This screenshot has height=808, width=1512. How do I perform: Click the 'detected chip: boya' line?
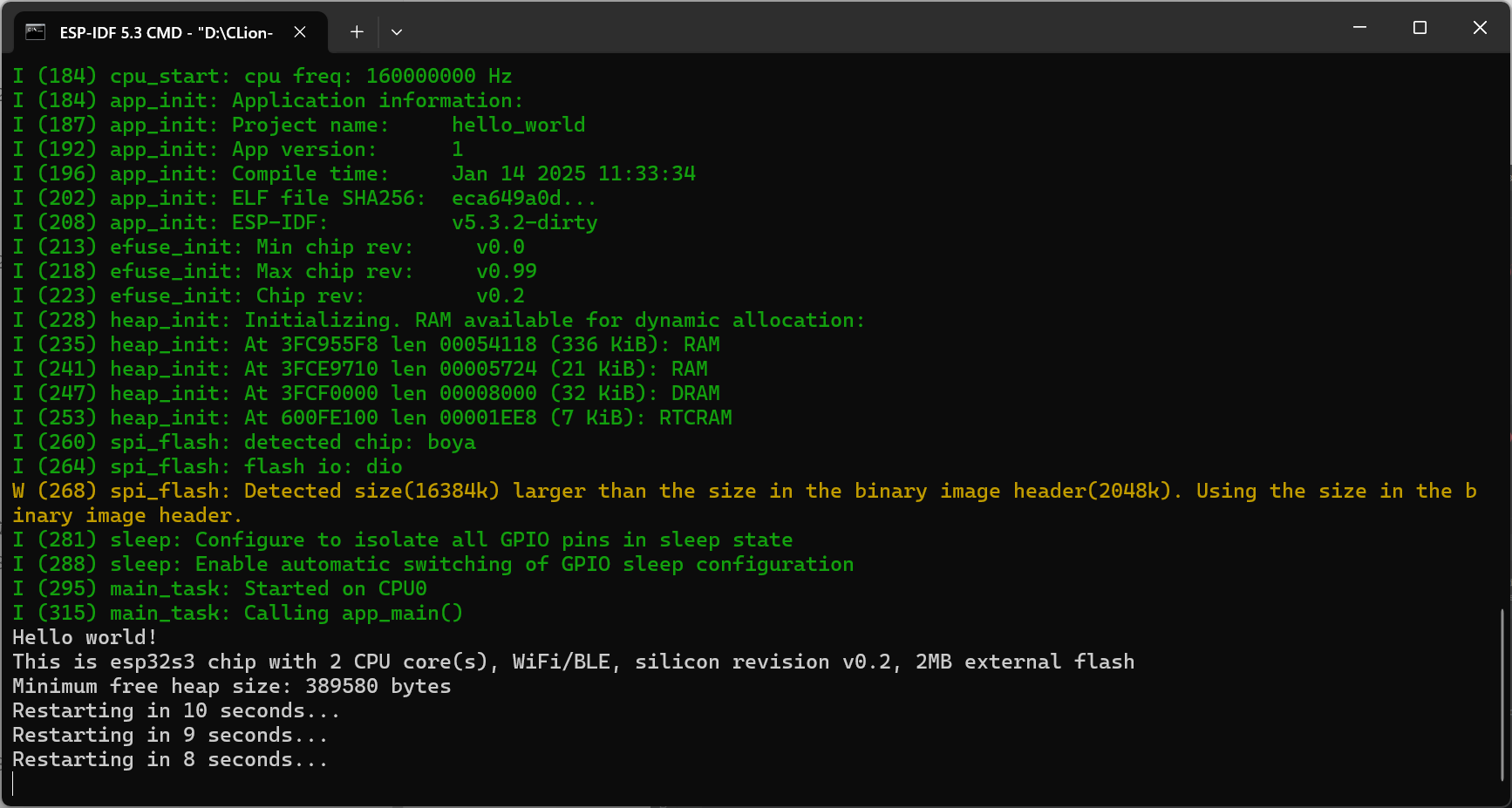point(244,443)
